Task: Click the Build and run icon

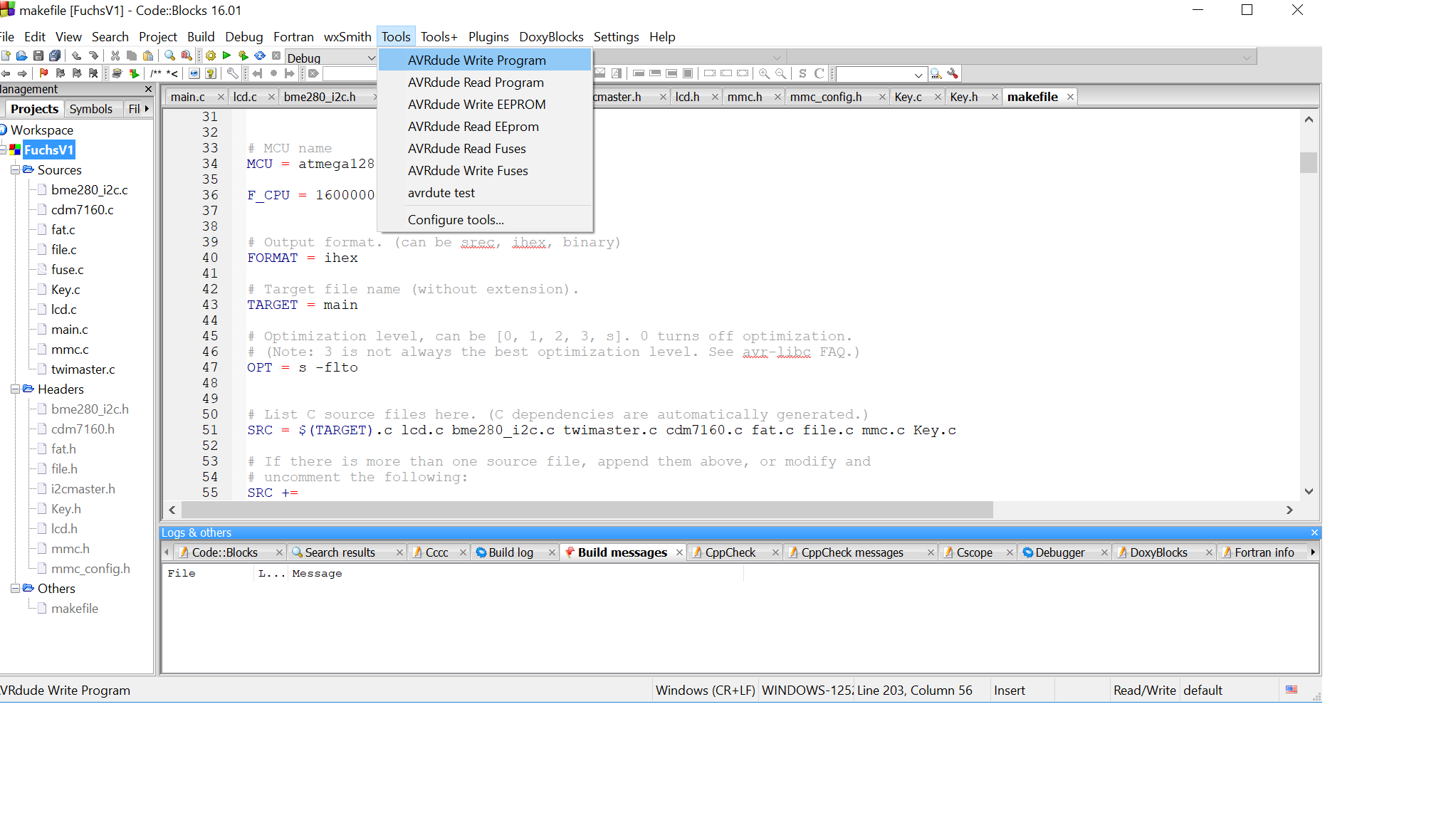Action: tap(243, 56)
